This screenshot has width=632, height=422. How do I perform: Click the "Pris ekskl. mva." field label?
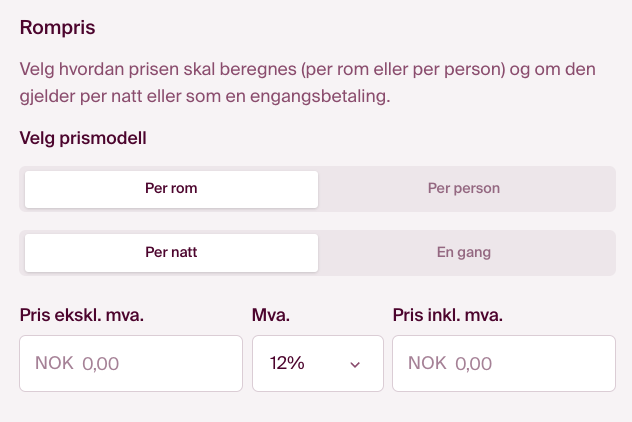point(82,316)
